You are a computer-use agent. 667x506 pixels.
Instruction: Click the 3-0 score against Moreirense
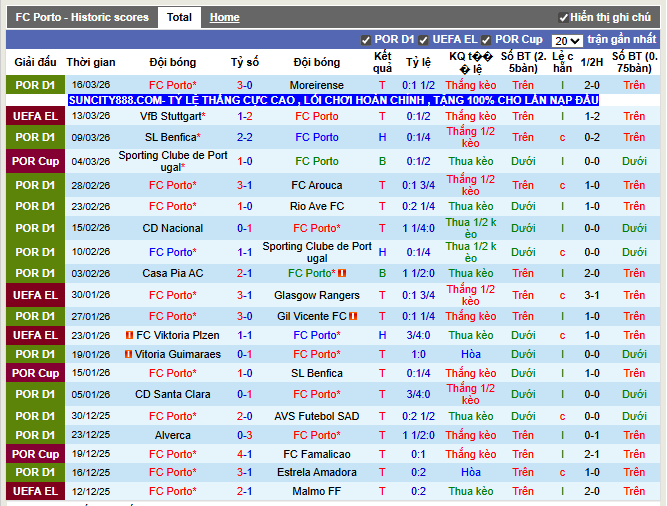(x=244, y=85)
